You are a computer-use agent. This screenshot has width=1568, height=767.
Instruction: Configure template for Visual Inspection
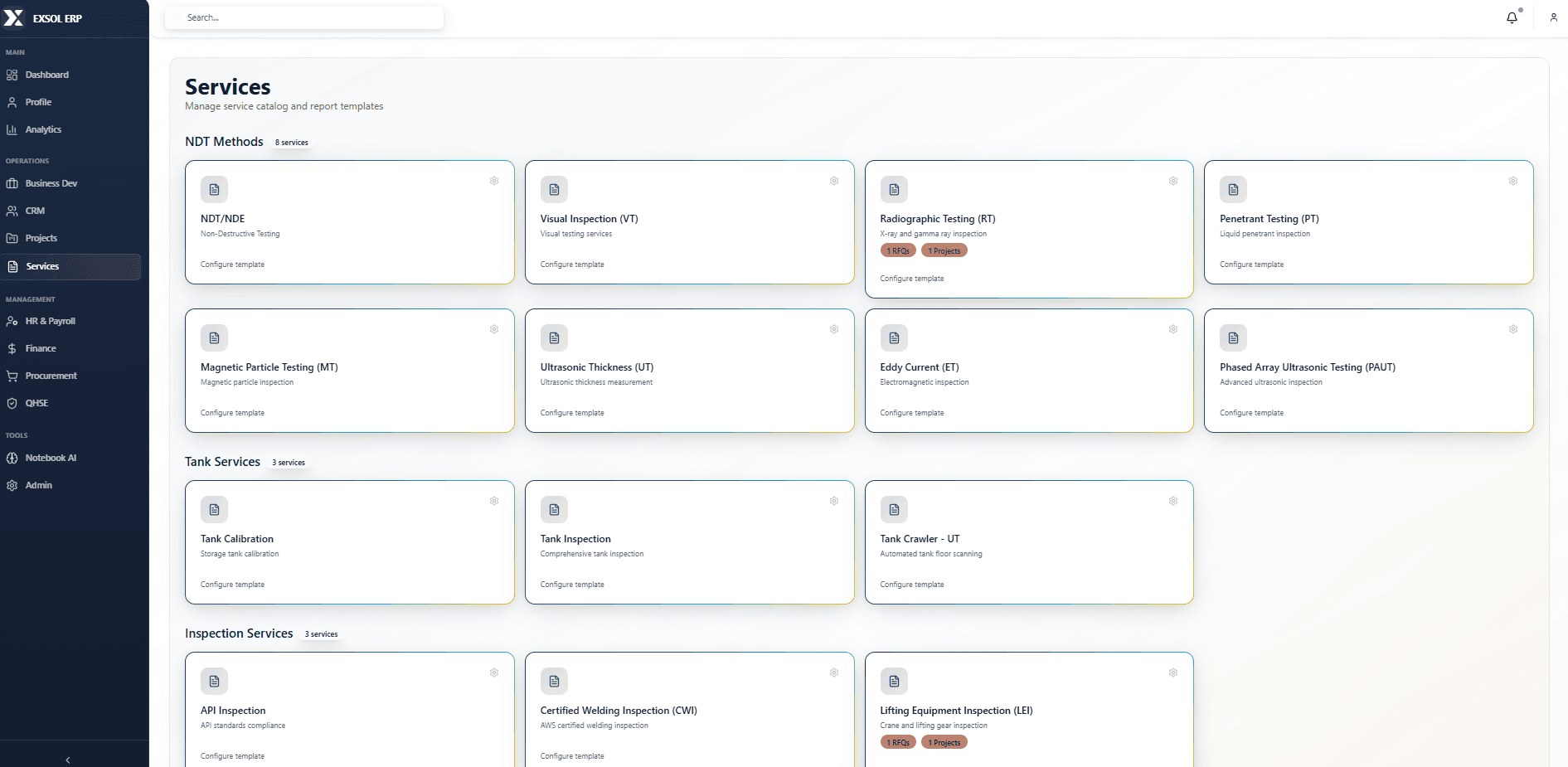point(572,265)
